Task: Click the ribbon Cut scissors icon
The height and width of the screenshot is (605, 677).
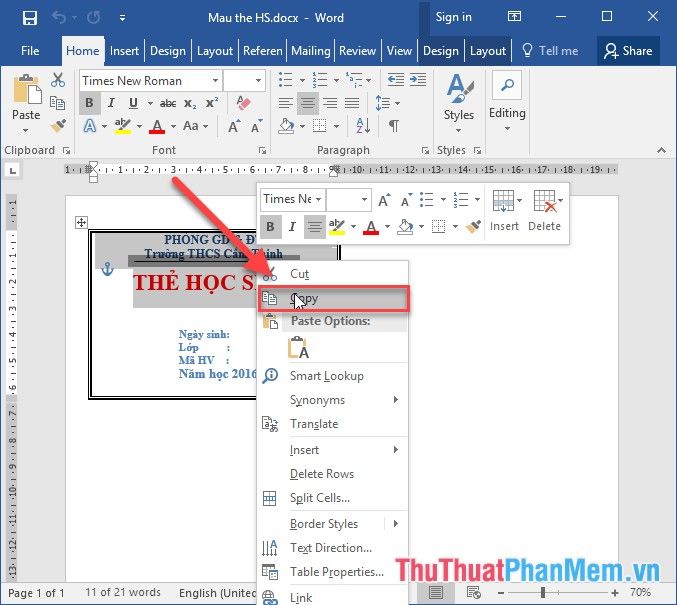Action: pos(58,81)
